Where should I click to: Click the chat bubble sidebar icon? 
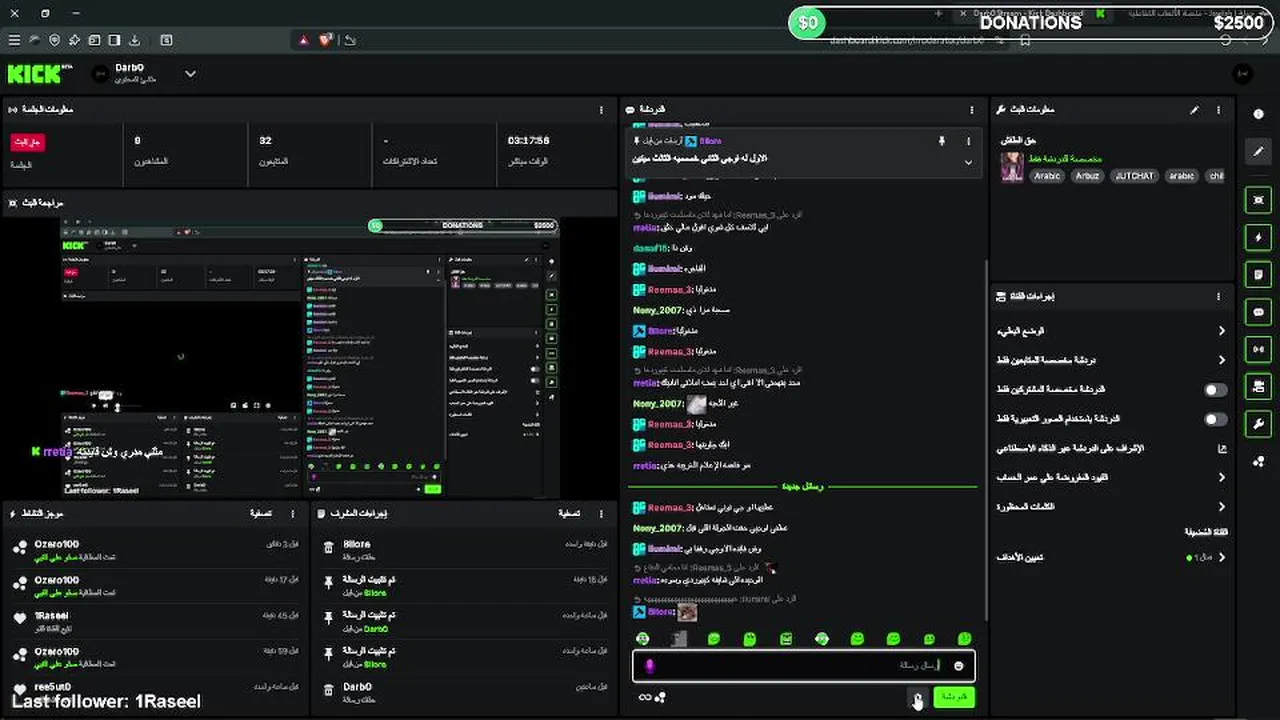1258,312
